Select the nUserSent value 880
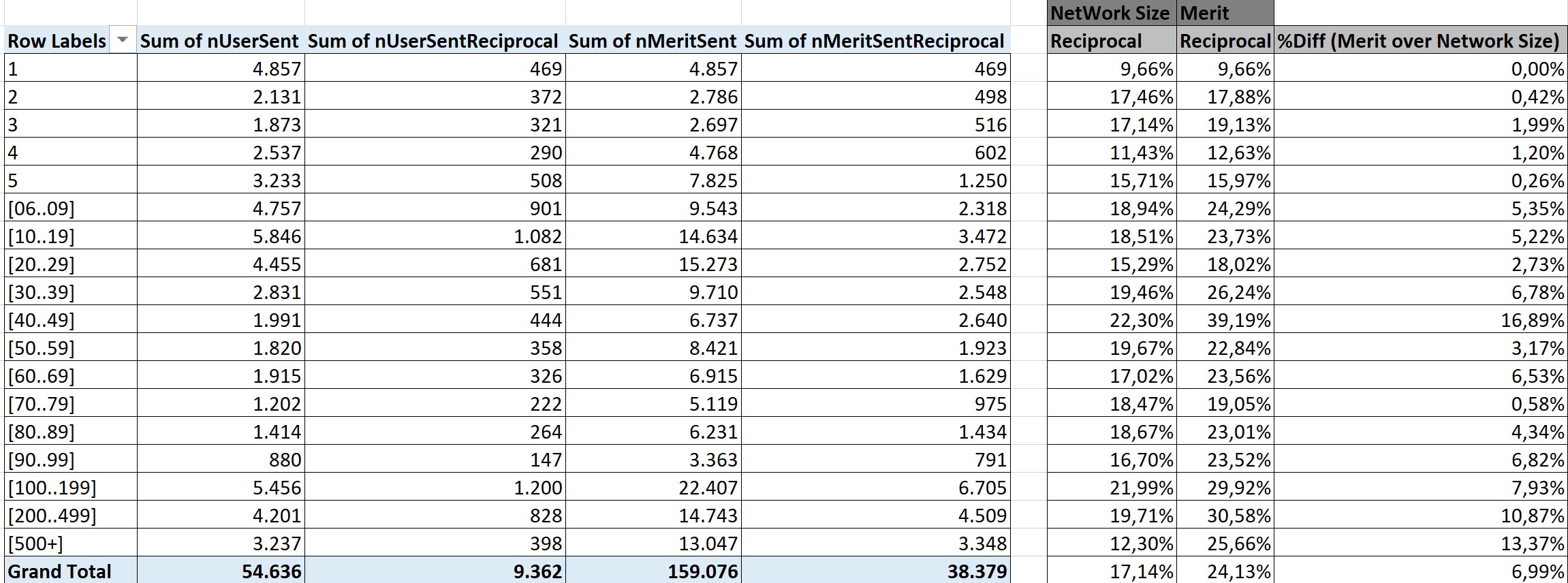The width and height of the screenshot is (1568, 583). click(221, 459)
